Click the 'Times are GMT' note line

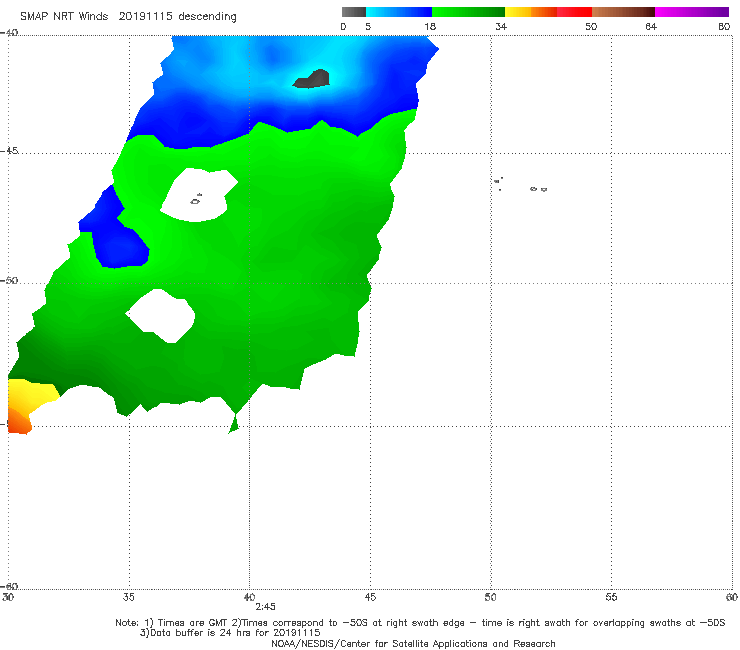click(420, 623)
